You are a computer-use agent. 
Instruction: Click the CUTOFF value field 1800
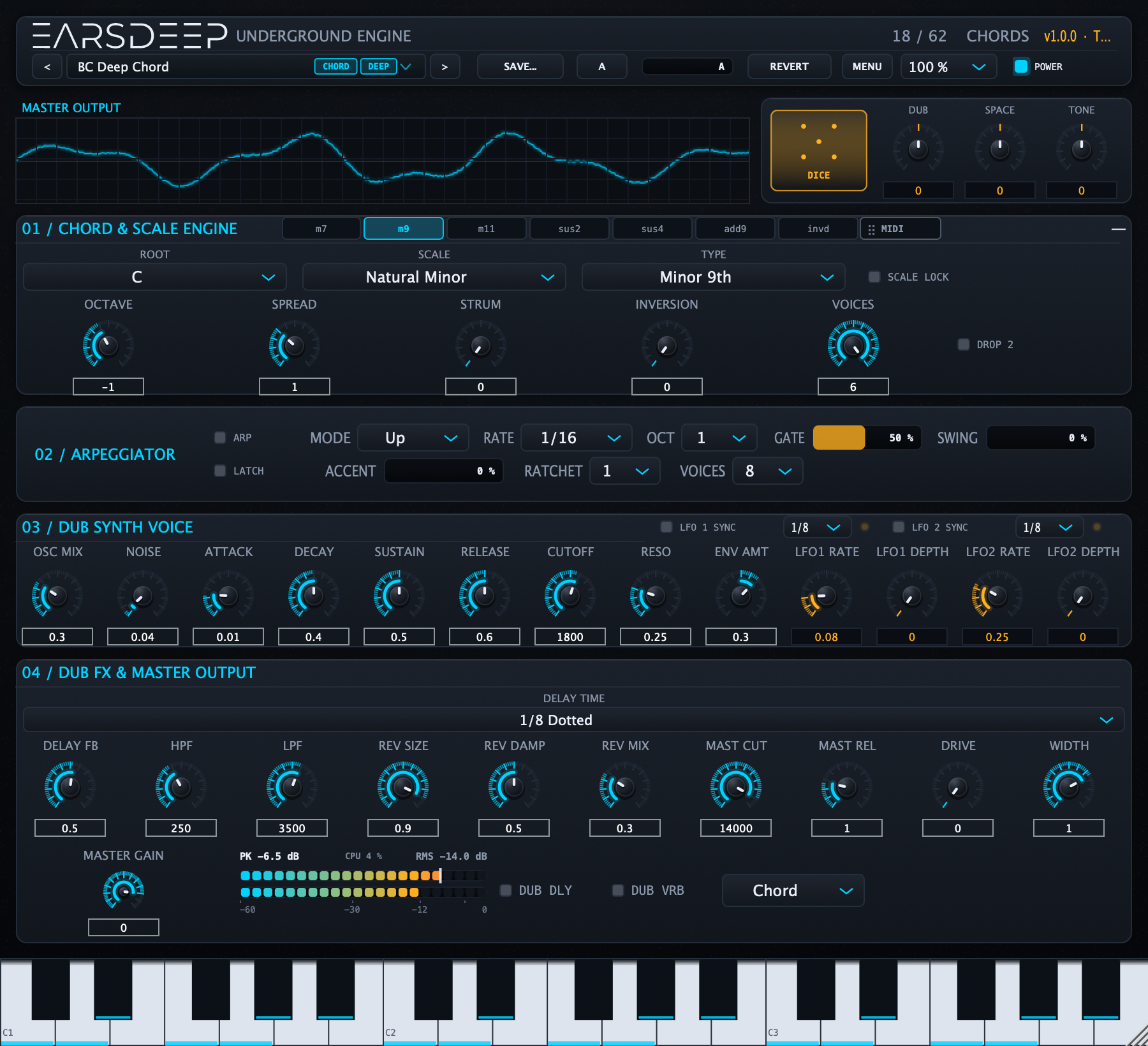click(570, 637)
